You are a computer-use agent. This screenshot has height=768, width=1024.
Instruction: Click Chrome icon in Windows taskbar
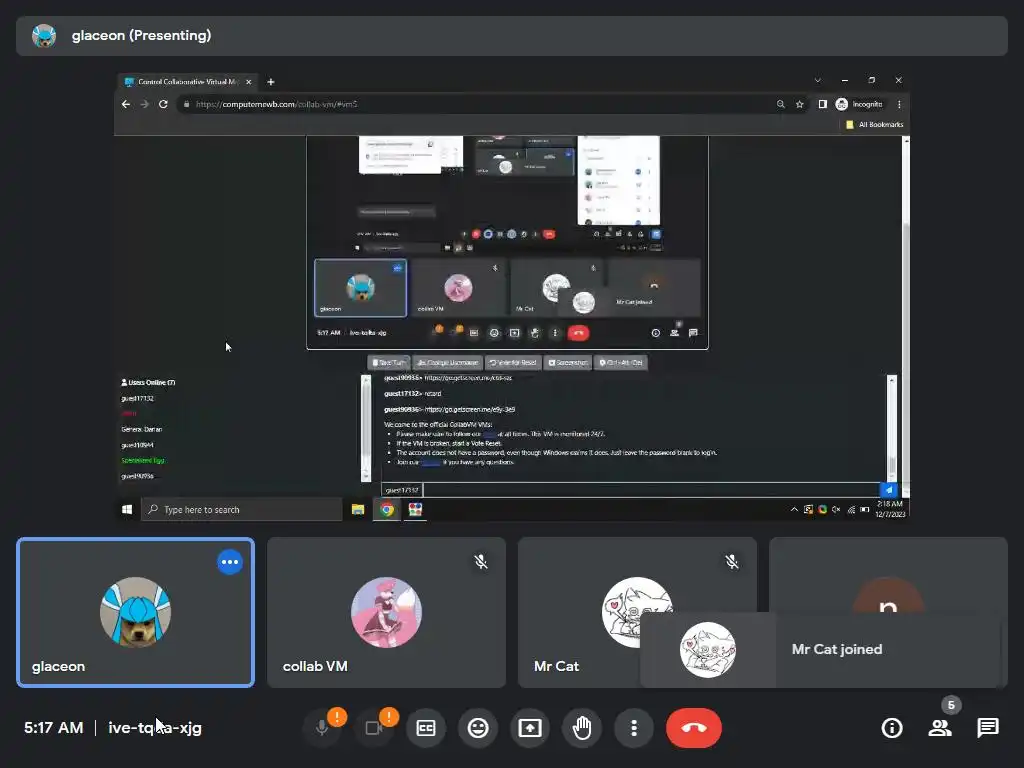[x=387, y=509]
